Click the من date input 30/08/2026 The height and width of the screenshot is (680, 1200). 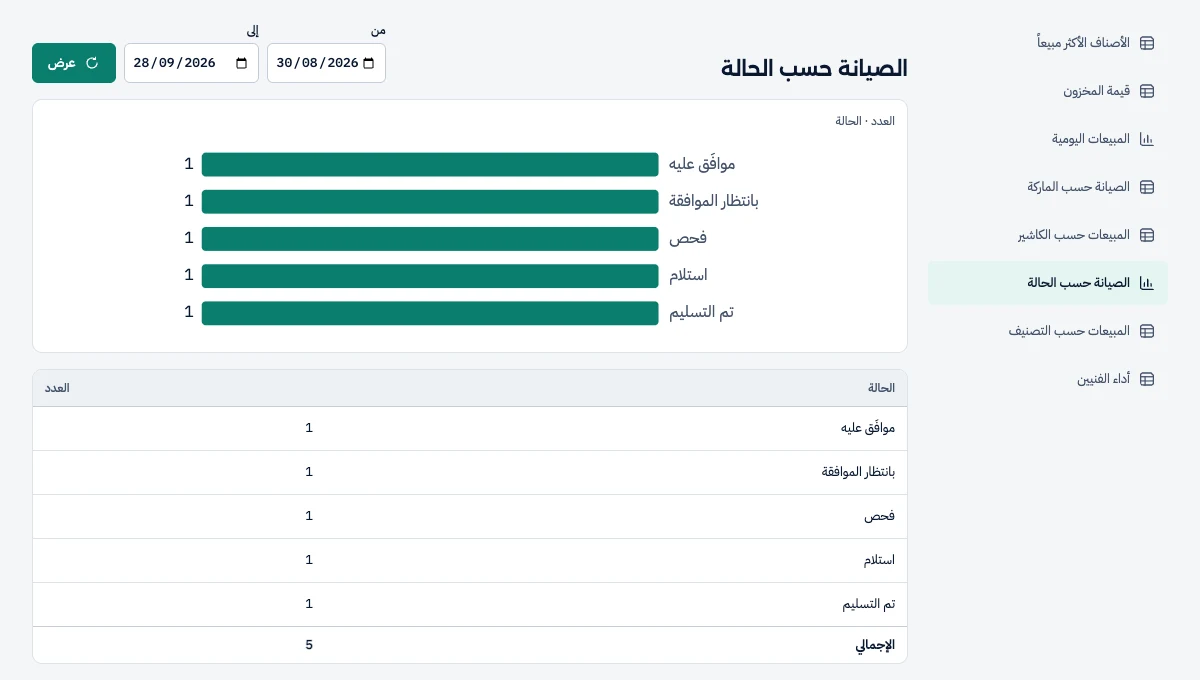point(326,63)
